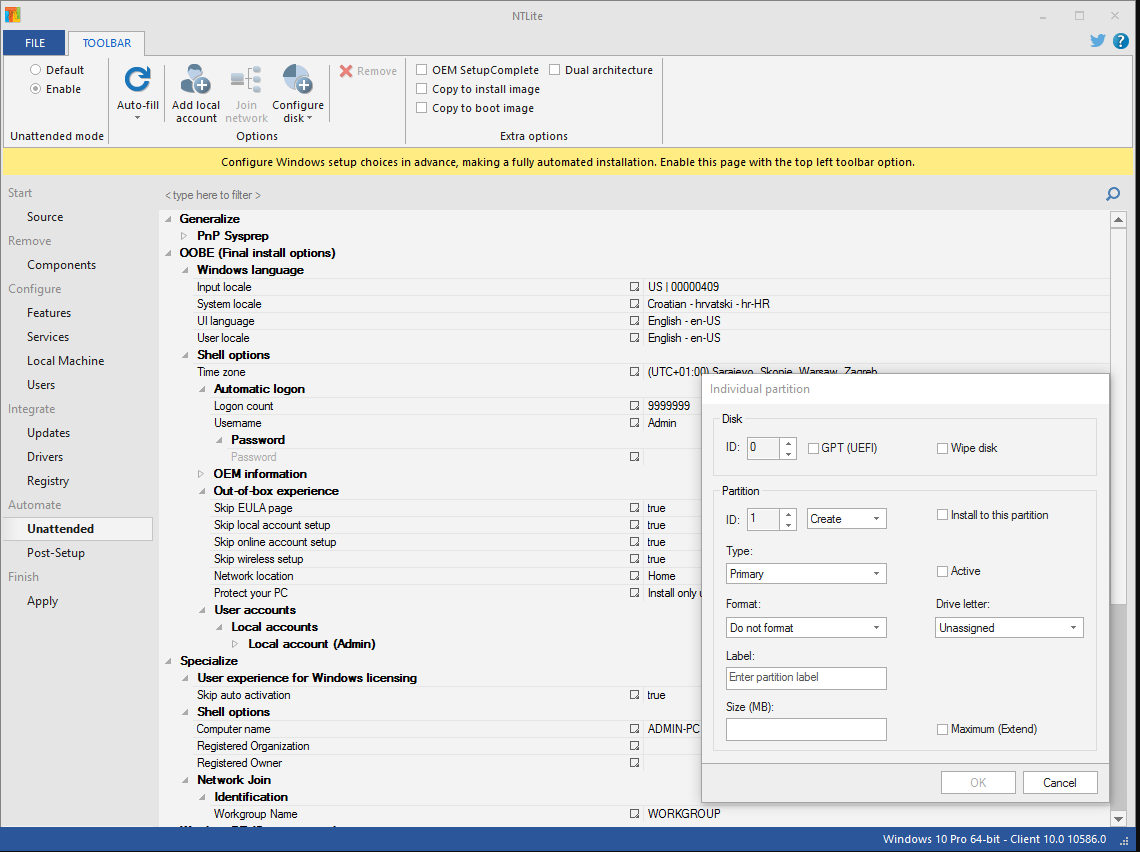Screen dimensions: 1140x852
Task: Open the partition action Create dropdown
Action: pos(846,519)
